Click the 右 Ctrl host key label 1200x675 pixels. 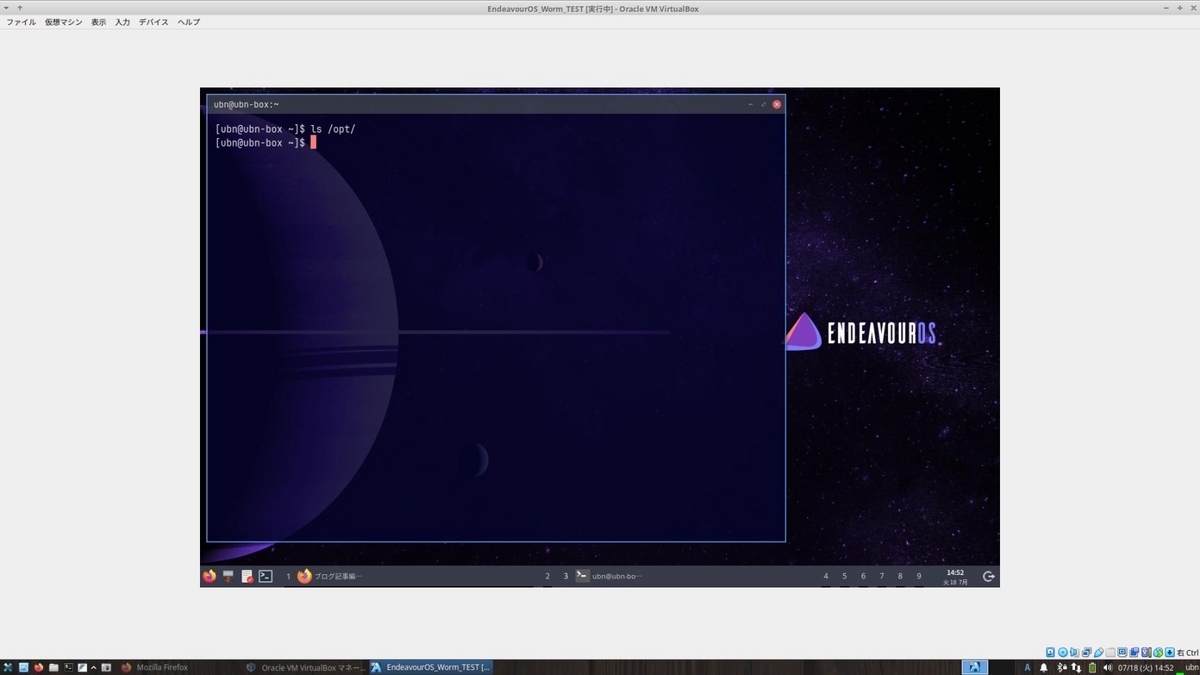pos(1187,652)
